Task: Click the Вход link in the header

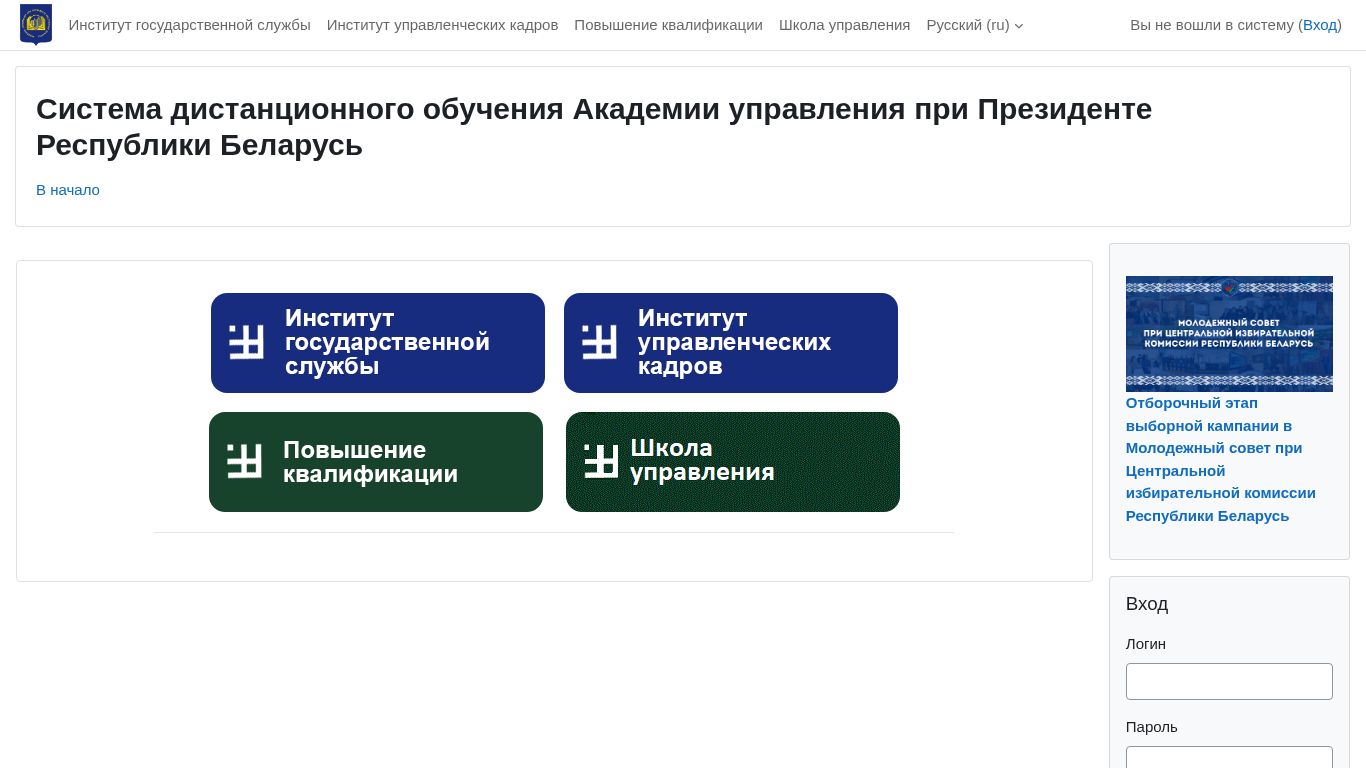Action: point(1320,25)
